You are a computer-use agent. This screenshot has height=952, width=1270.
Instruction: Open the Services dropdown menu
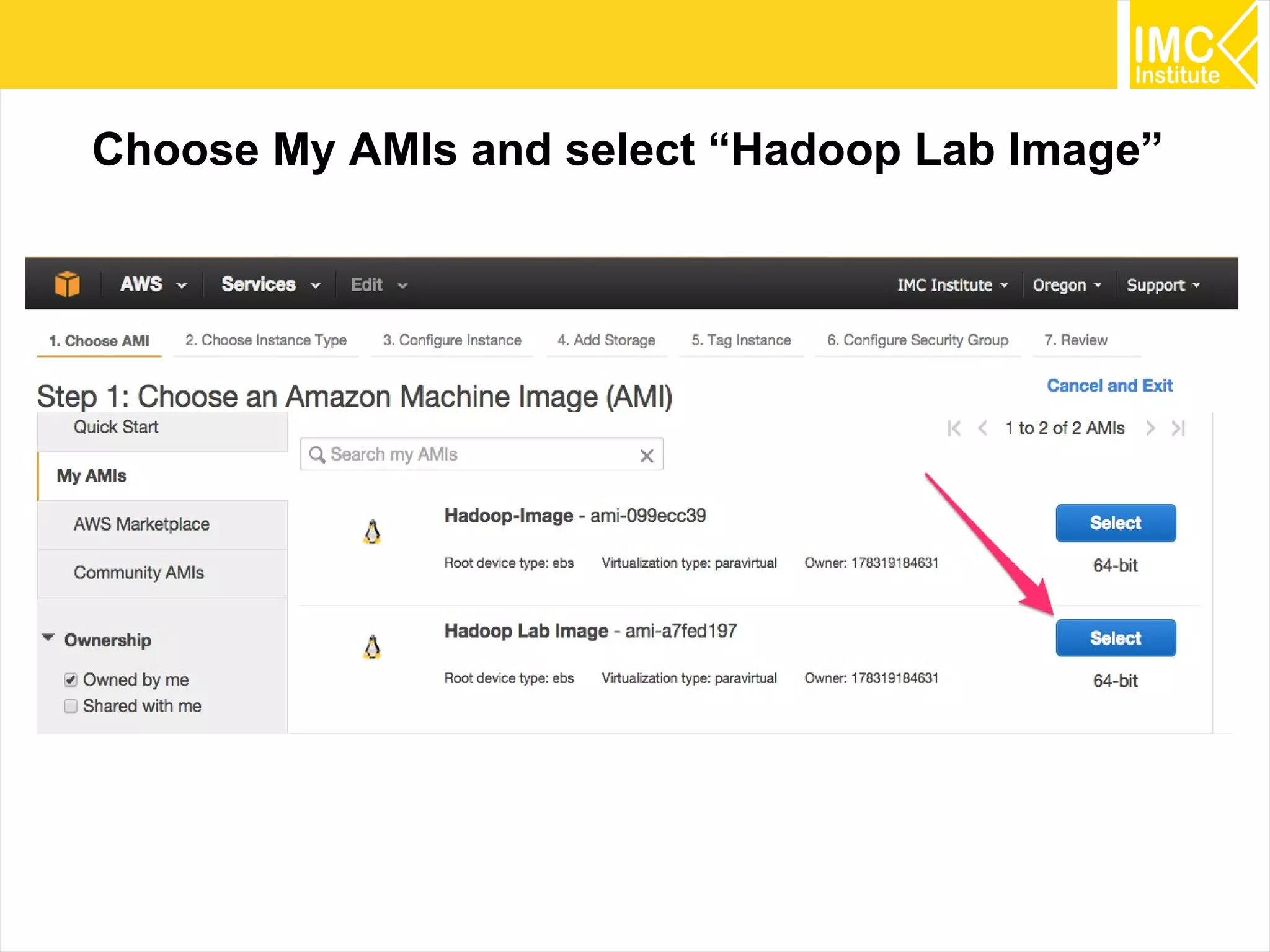271,284
